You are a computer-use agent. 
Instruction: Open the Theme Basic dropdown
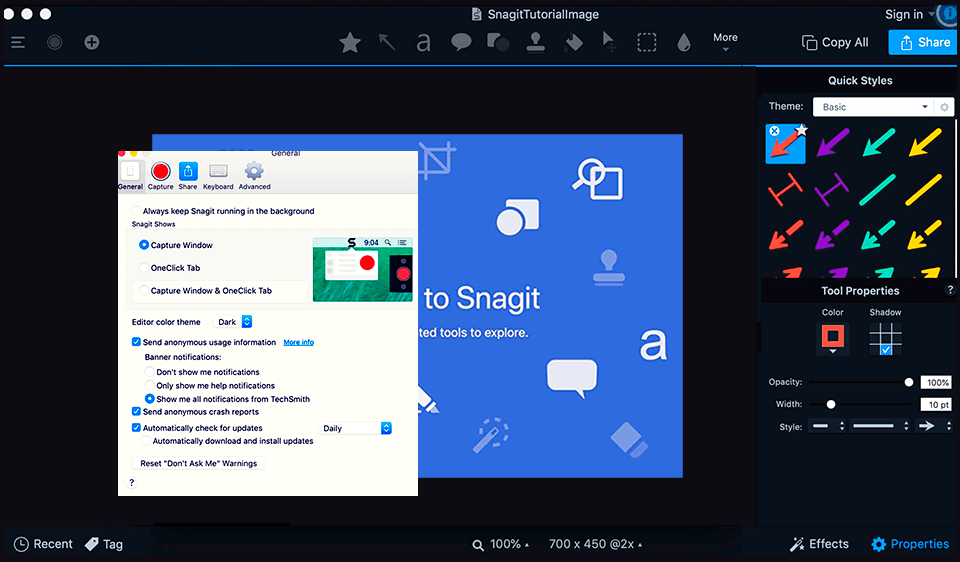click(873, 107)
